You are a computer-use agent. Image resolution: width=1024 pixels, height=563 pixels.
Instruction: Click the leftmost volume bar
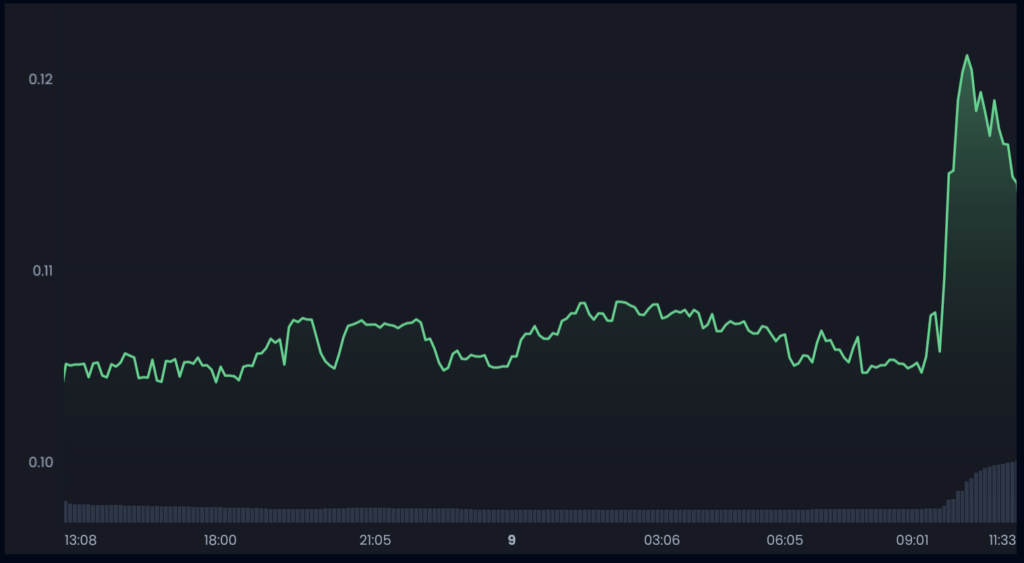pyautogui.click(x=66, y=512)
